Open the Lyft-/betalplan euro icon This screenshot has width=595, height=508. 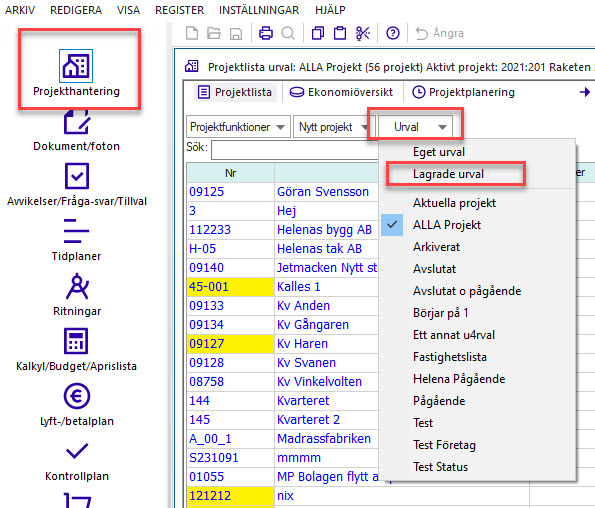77,396
